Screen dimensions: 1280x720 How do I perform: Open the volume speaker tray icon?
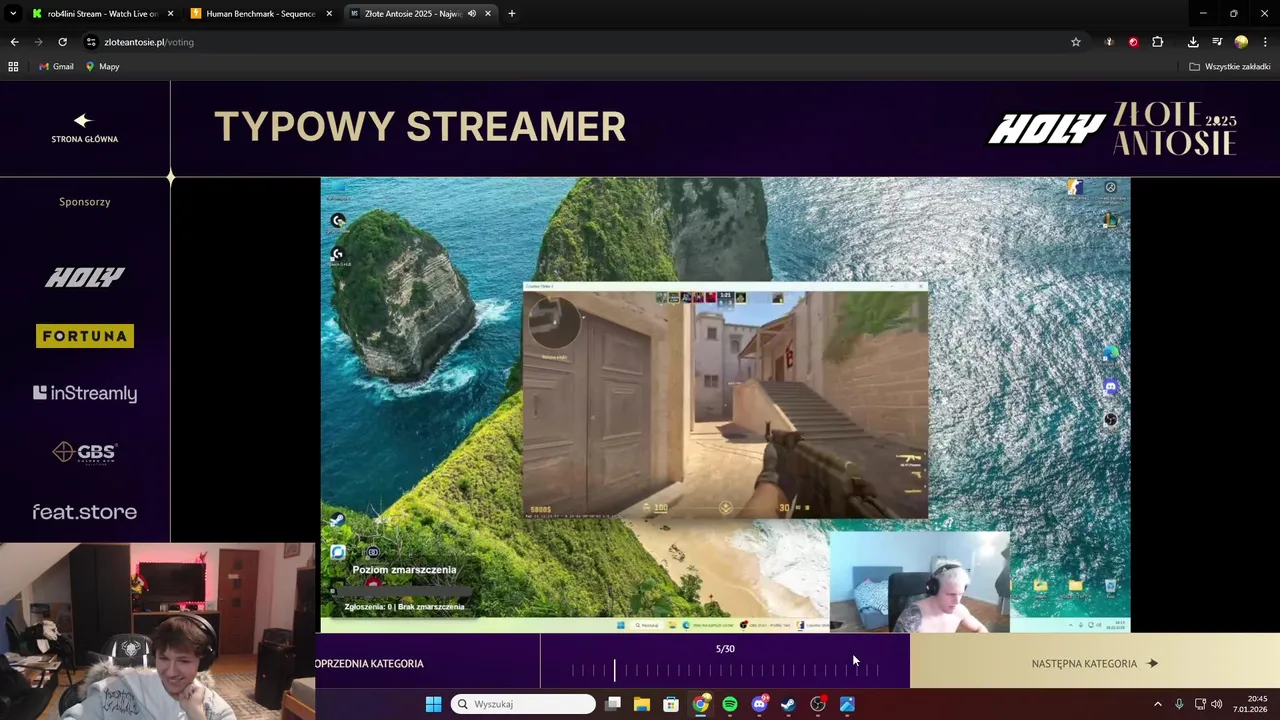(x=1217, y=704)
